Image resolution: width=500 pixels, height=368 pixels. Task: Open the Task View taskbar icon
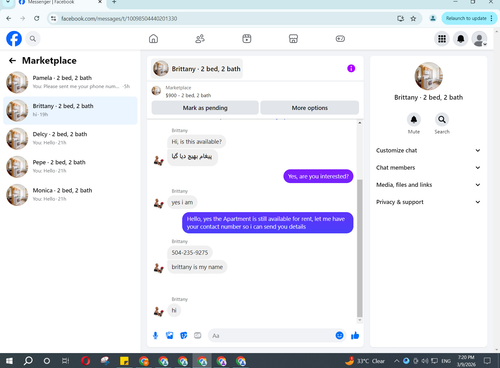(x=66, y=361)
